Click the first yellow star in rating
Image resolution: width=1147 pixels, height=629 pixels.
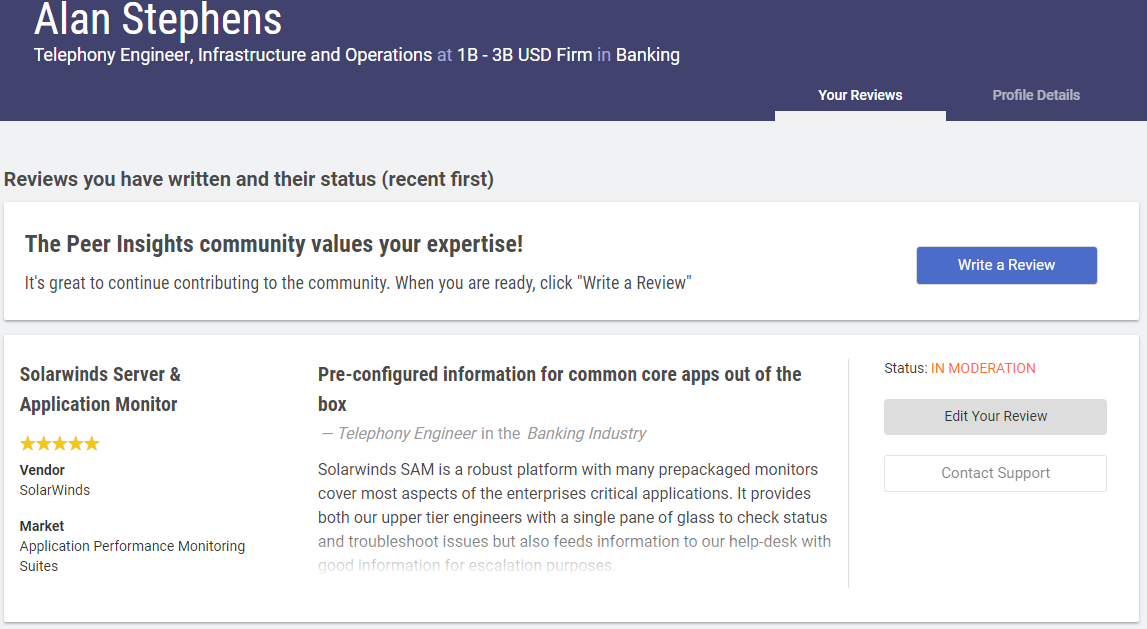tap(28, 444)
